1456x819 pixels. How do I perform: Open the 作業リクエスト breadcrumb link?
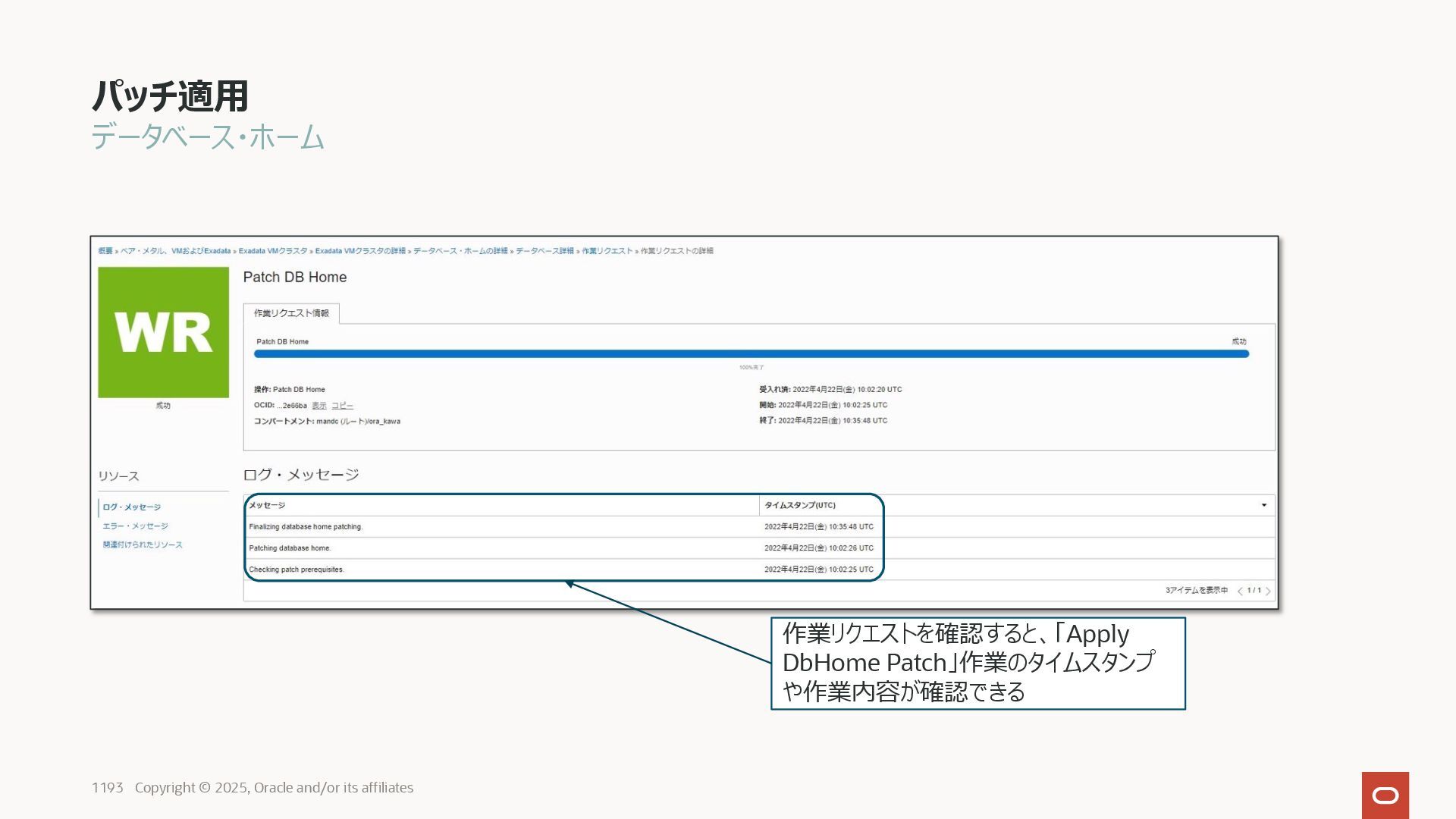point(607,251)
